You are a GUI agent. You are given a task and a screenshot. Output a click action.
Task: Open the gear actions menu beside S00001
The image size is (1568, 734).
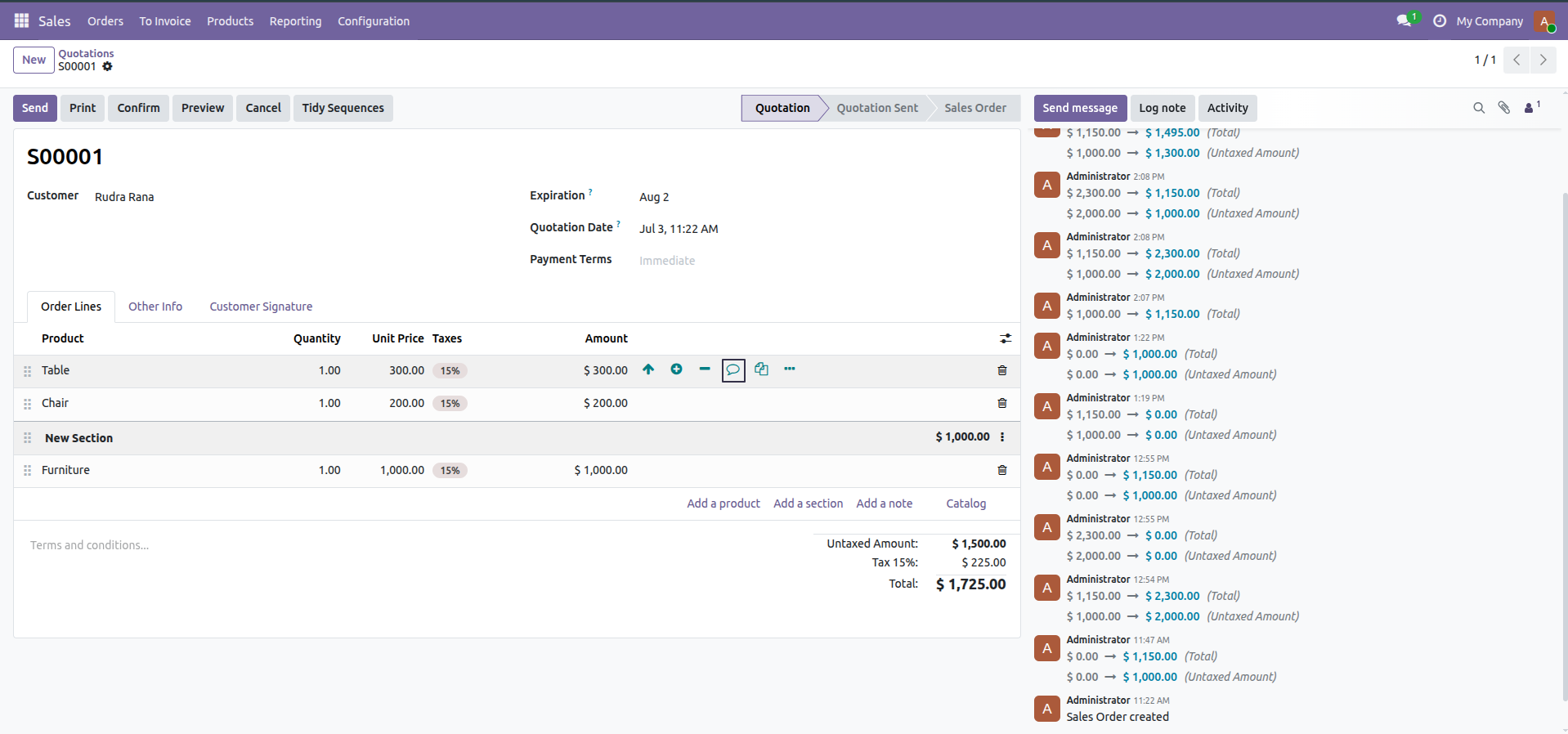107,66
